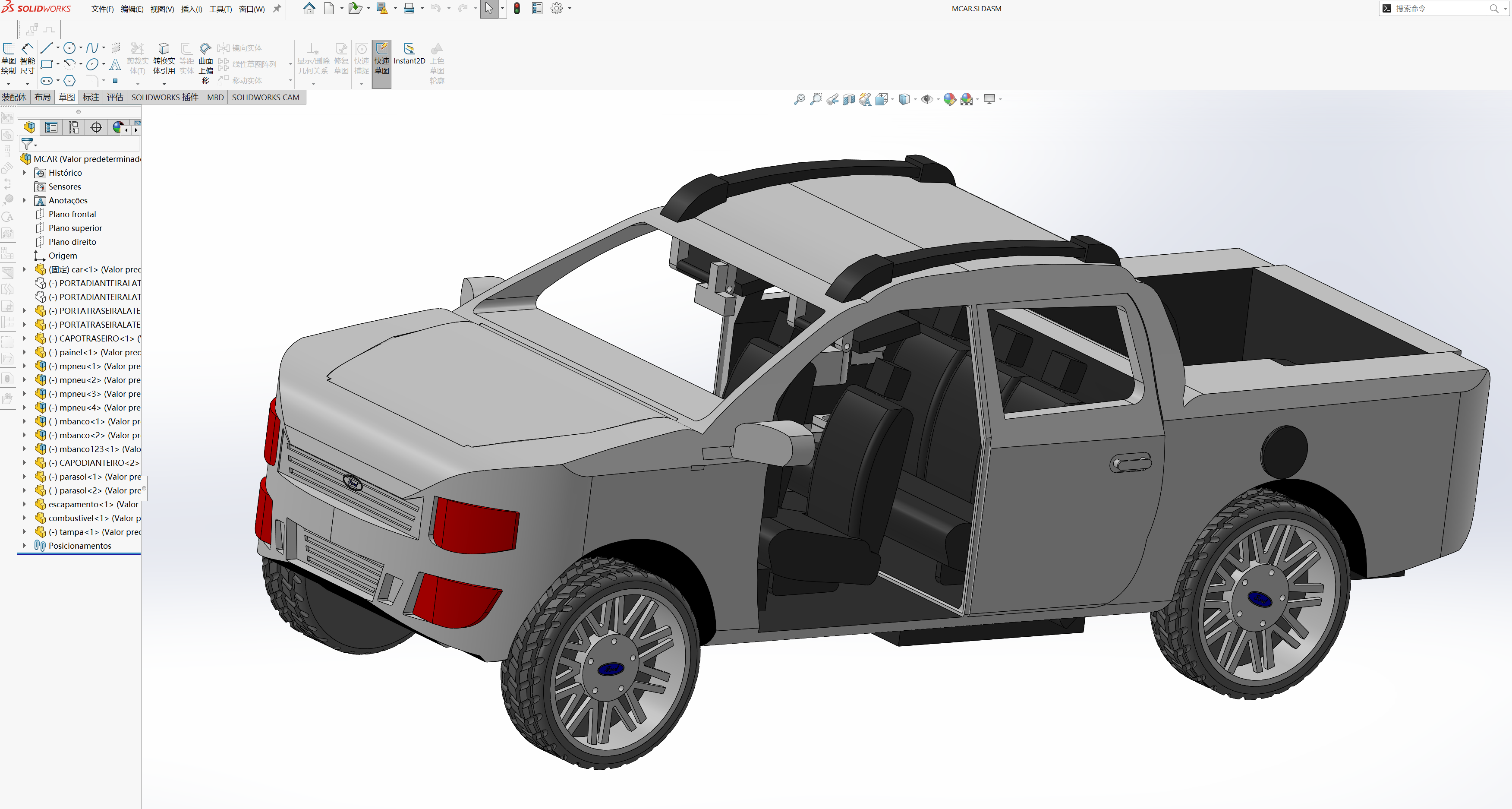Expand the car<1> component node
Image resolution: width=1512 pixels, height=809 pixels.
[x=24, y=269]
